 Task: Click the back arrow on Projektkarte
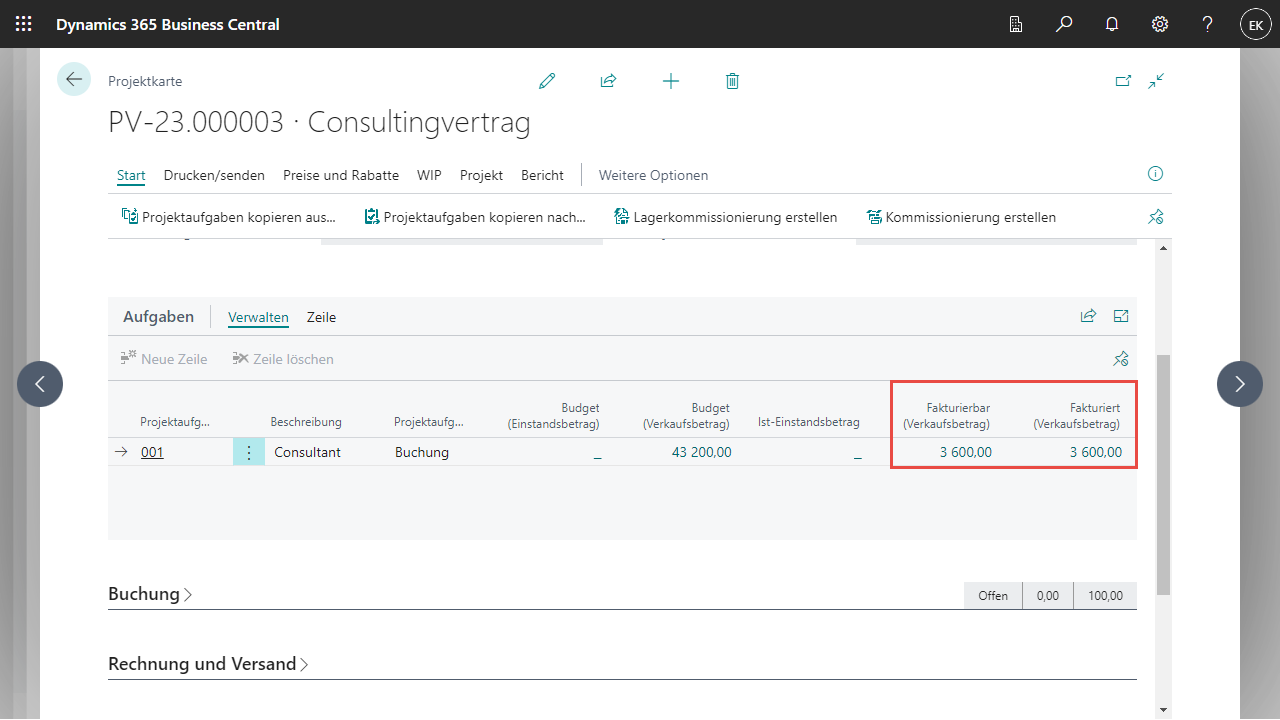[x=74, y=79]
